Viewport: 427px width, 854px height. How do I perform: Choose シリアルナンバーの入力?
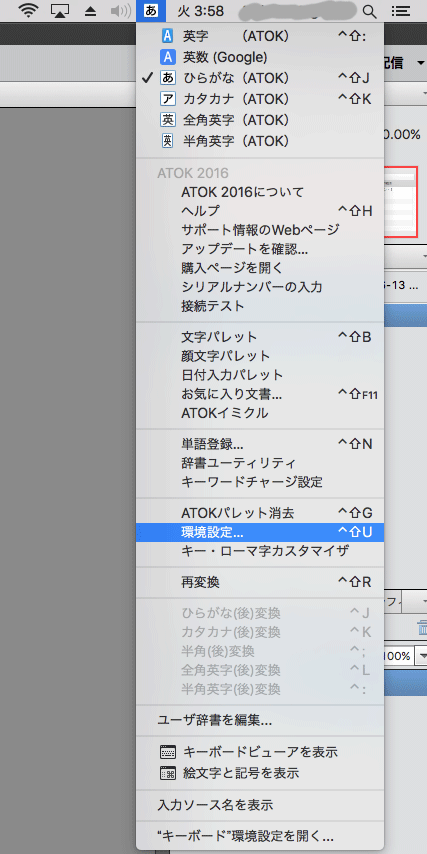[x=260, y=286]
